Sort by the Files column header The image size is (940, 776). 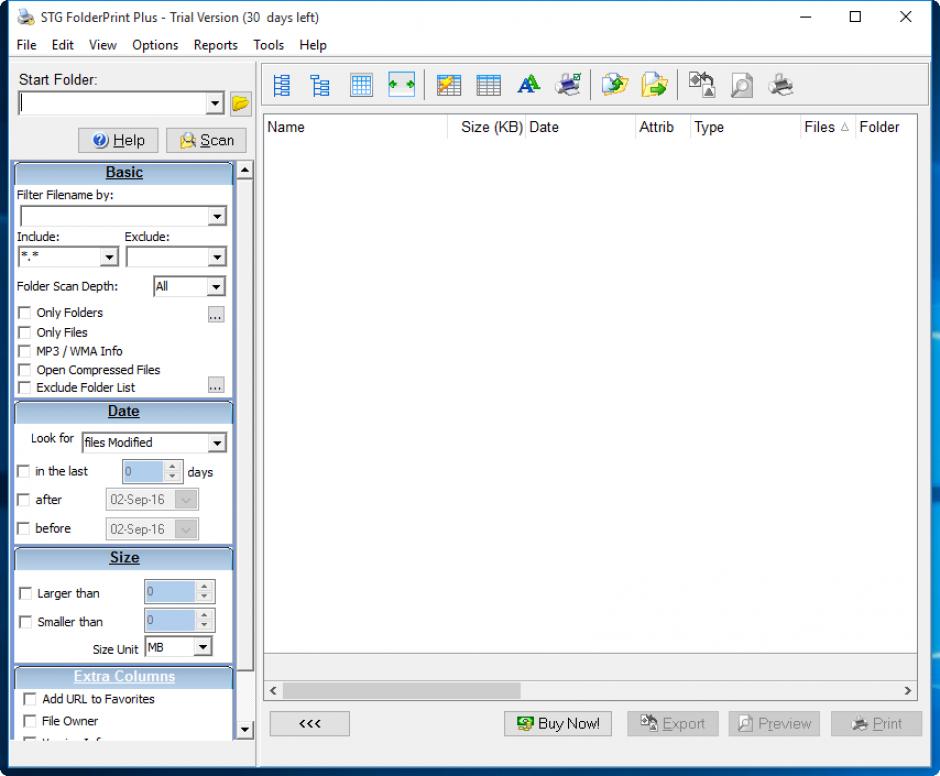click(x=827, y=127)
